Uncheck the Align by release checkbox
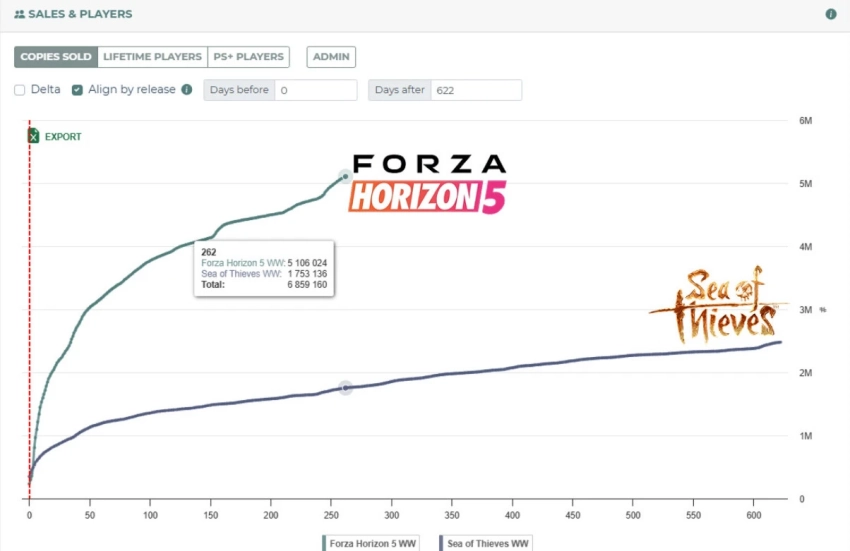This screenshot has height=551, width=850. pos(77,90)
